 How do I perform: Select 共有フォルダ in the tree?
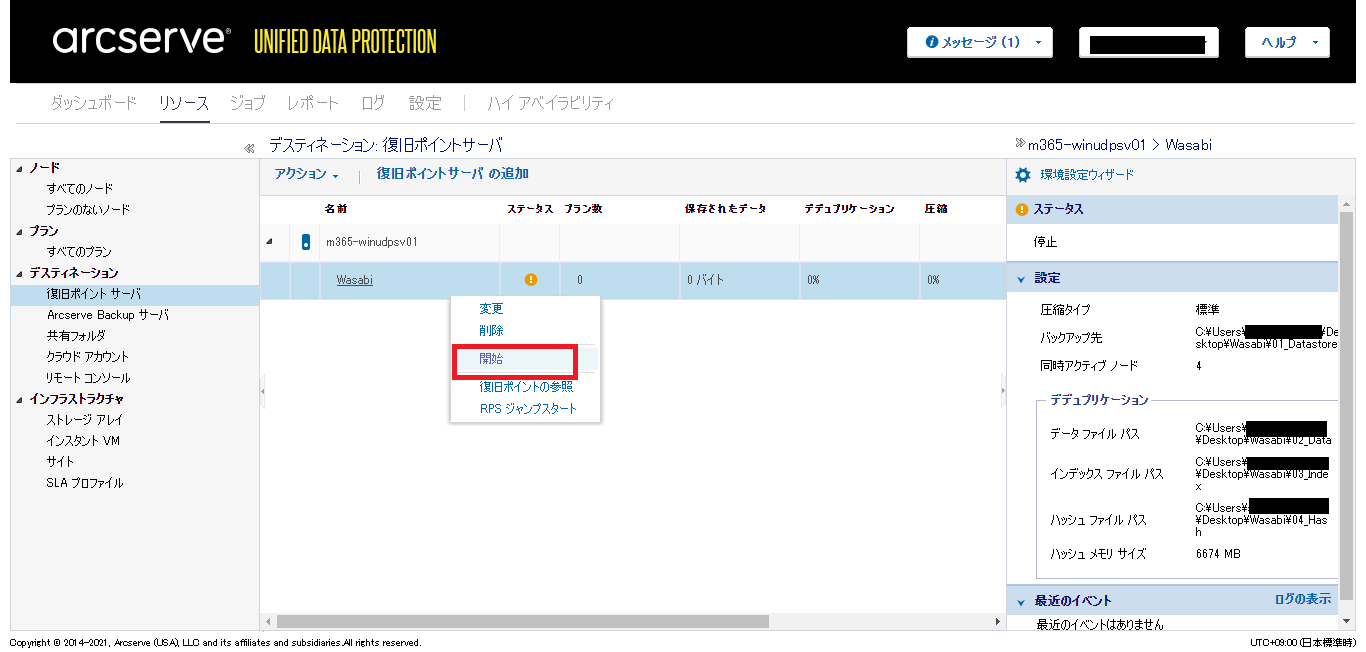tap(76, 336)
